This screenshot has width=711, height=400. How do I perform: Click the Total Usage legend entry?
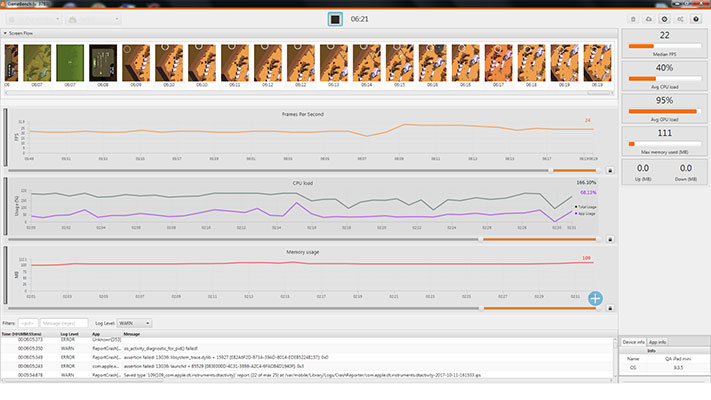586,207
